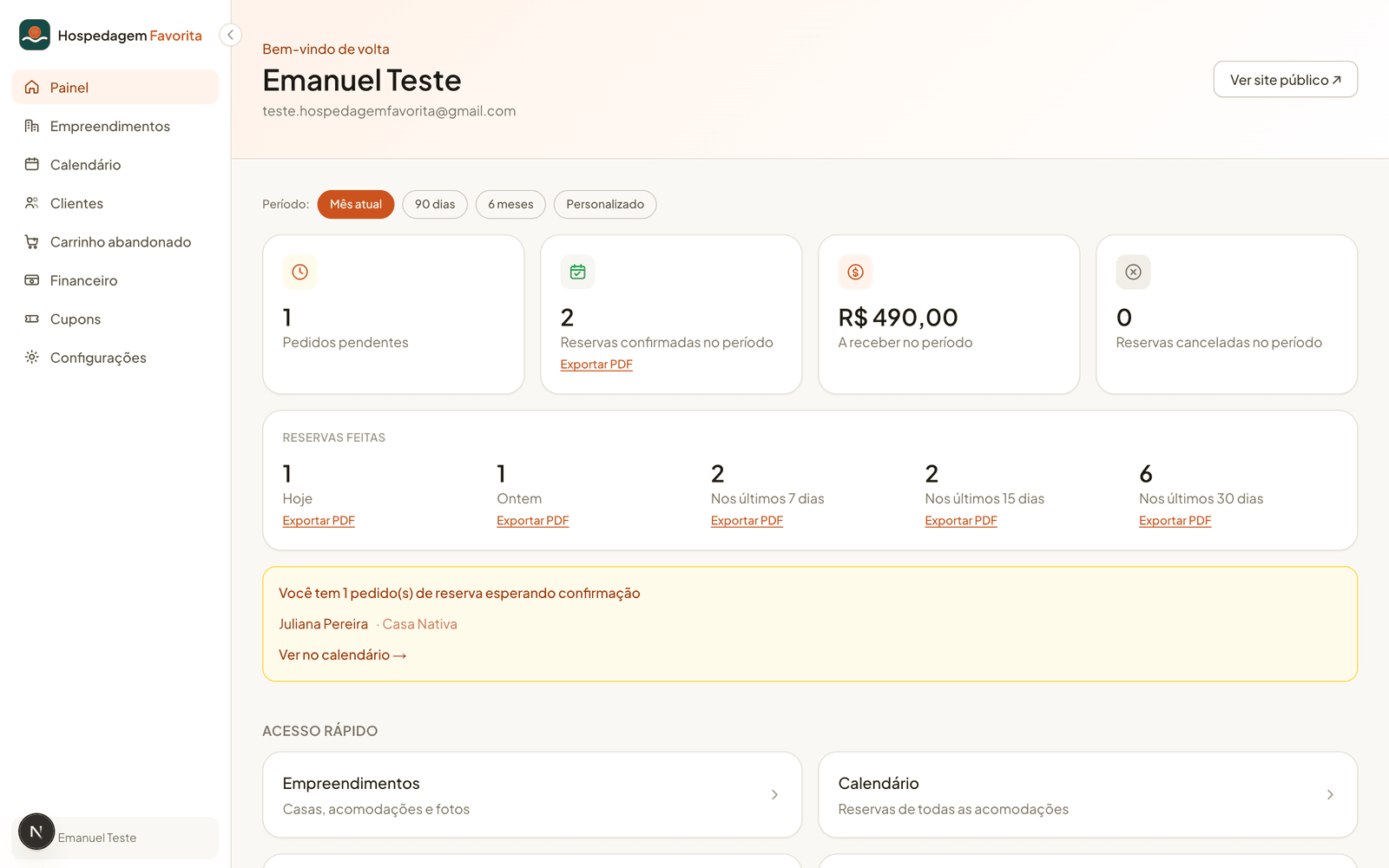Select the 90 dias period filter
Screen dimensions: 1389x868
coord(435,204)
